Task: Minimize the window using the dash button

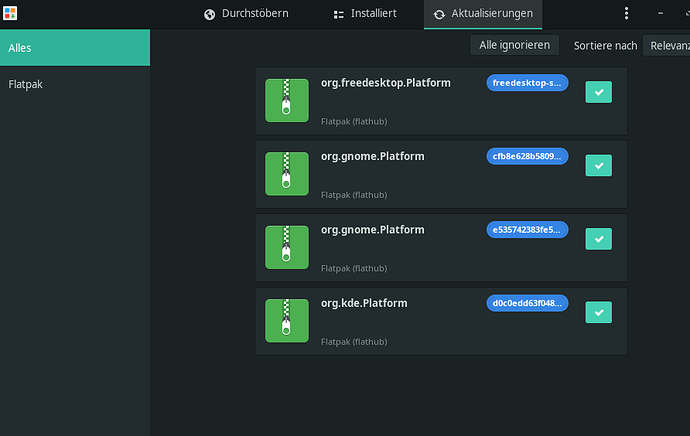Action: tap(661, 14)
